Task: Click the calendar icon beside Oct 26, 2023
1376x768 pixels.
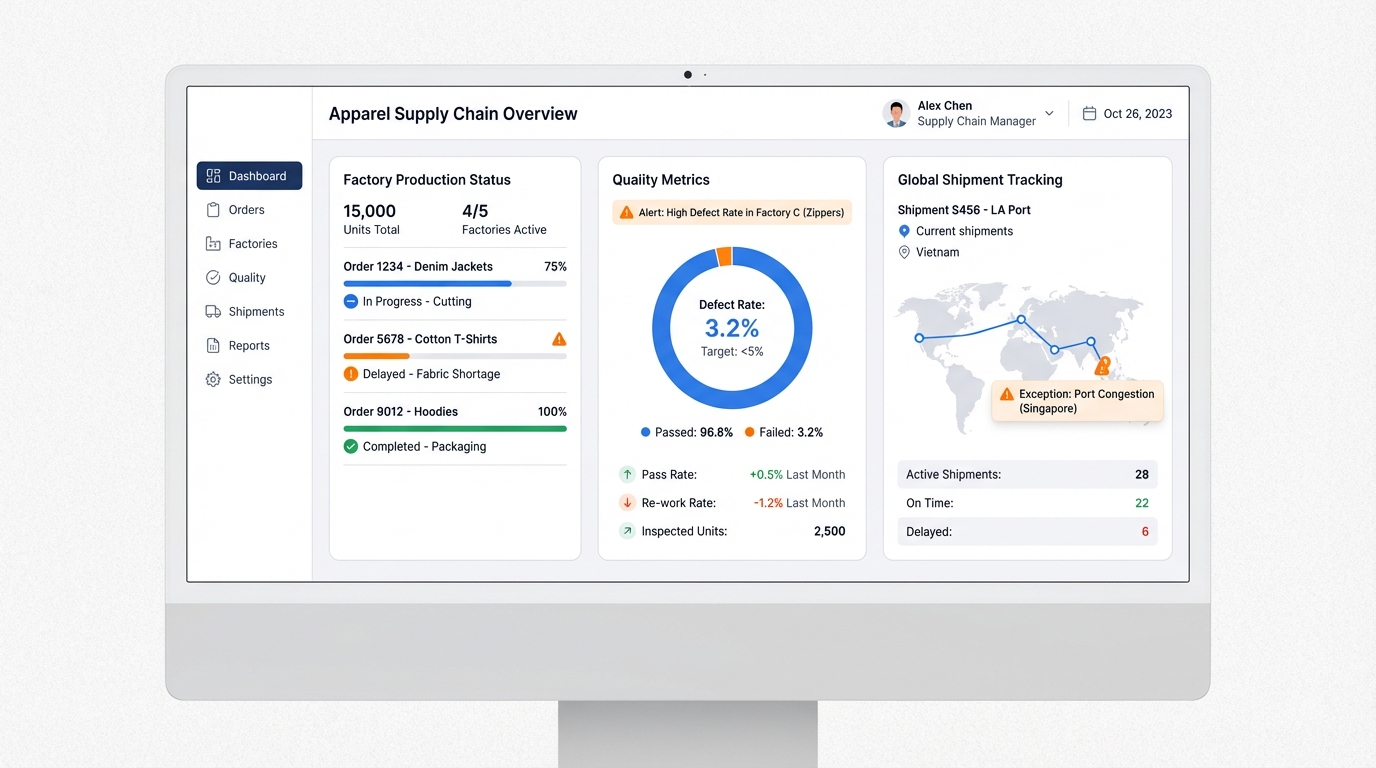Action: (x=1088, y=113)
